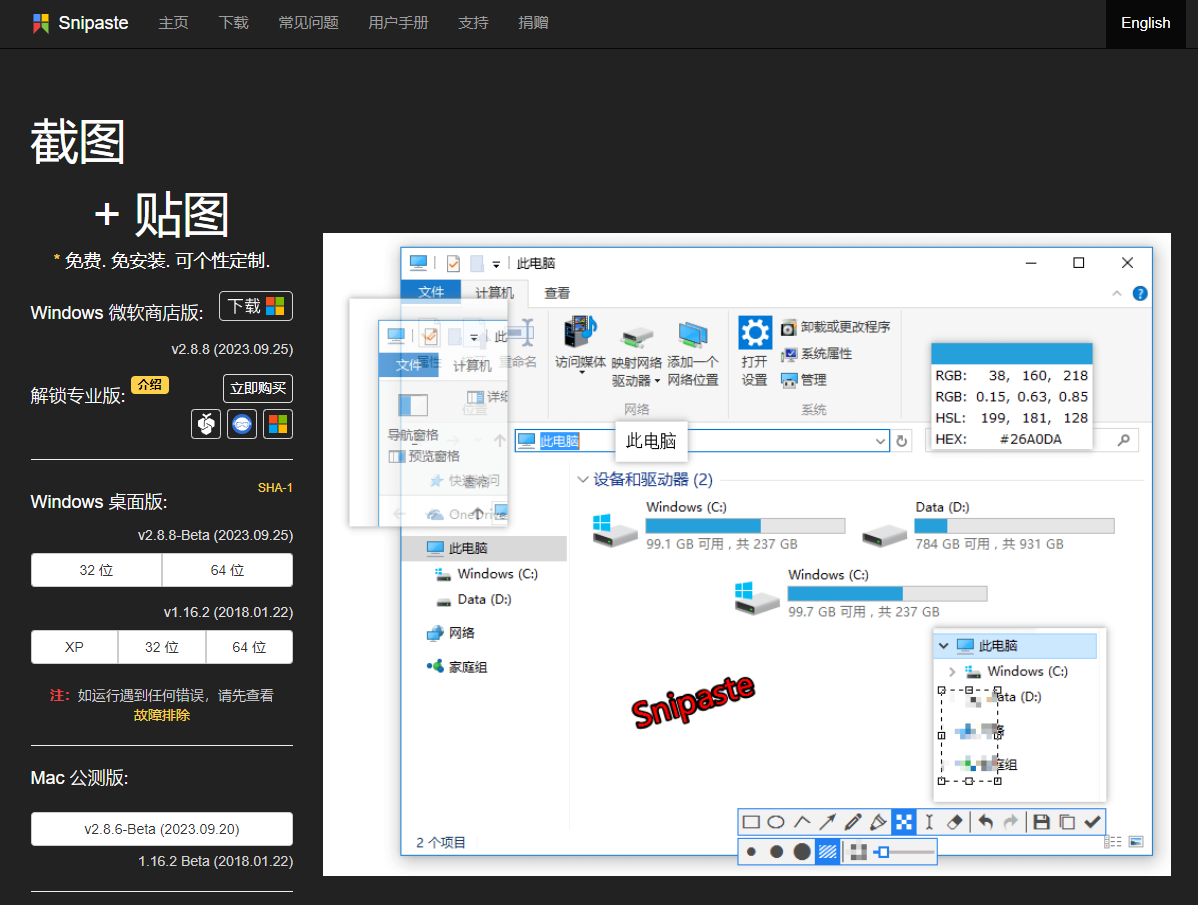
Task: Collapse the 设备和驱动器 group
Action: pos(583,480)
